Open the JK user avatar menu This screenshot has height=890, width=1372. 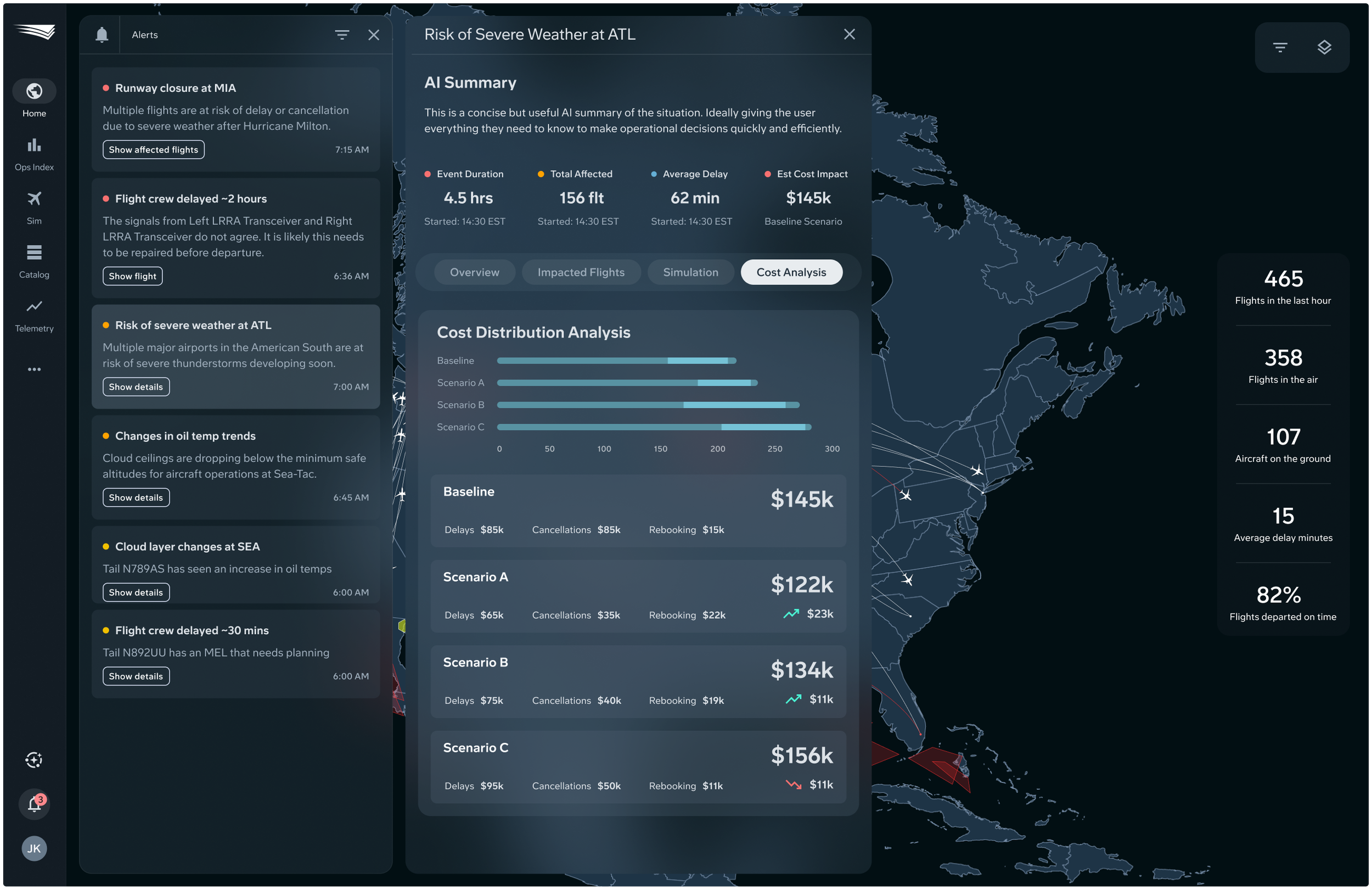point(34,848)
